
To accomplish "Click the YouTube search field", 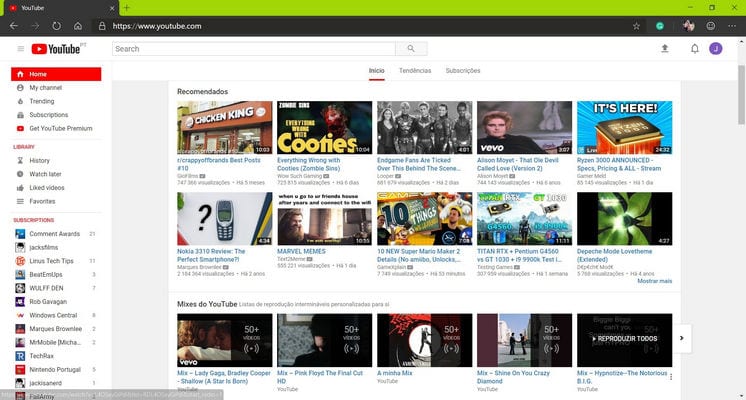I will (x=253, y=49).
